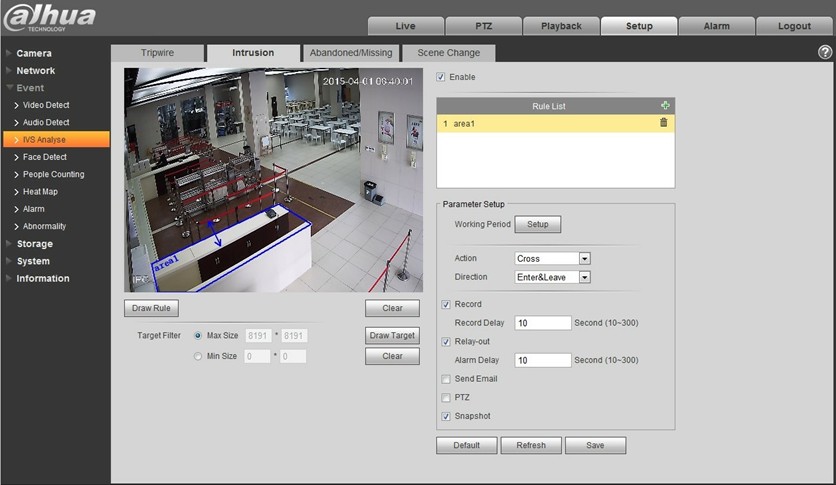
Task: Uncheck the Enable checkbox
Action: tap(442, 77)
